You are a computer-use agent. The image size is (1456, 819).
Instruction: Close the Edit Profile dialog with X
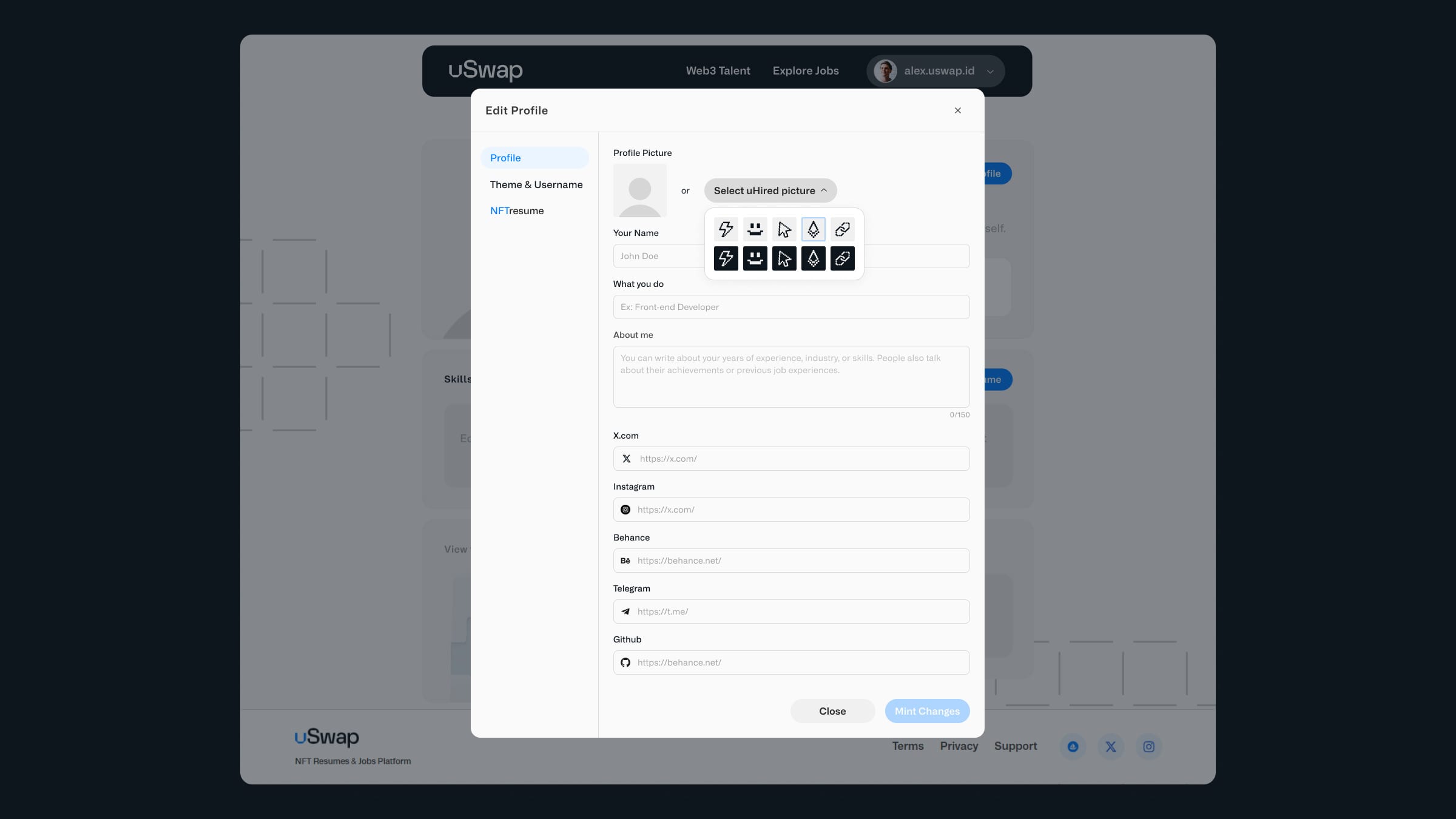click(x=957, y=110)
